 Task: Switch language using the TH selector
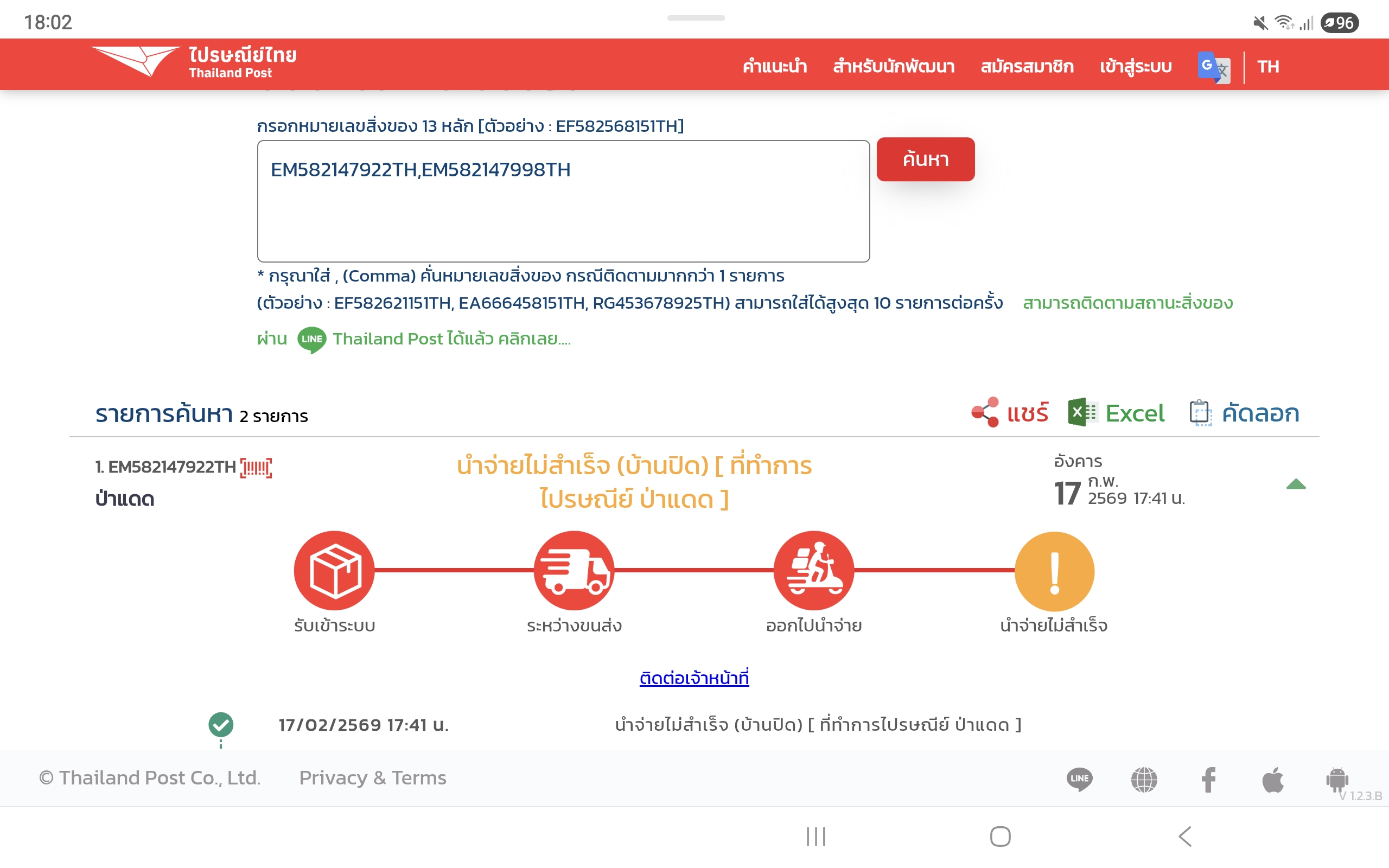1268,67
